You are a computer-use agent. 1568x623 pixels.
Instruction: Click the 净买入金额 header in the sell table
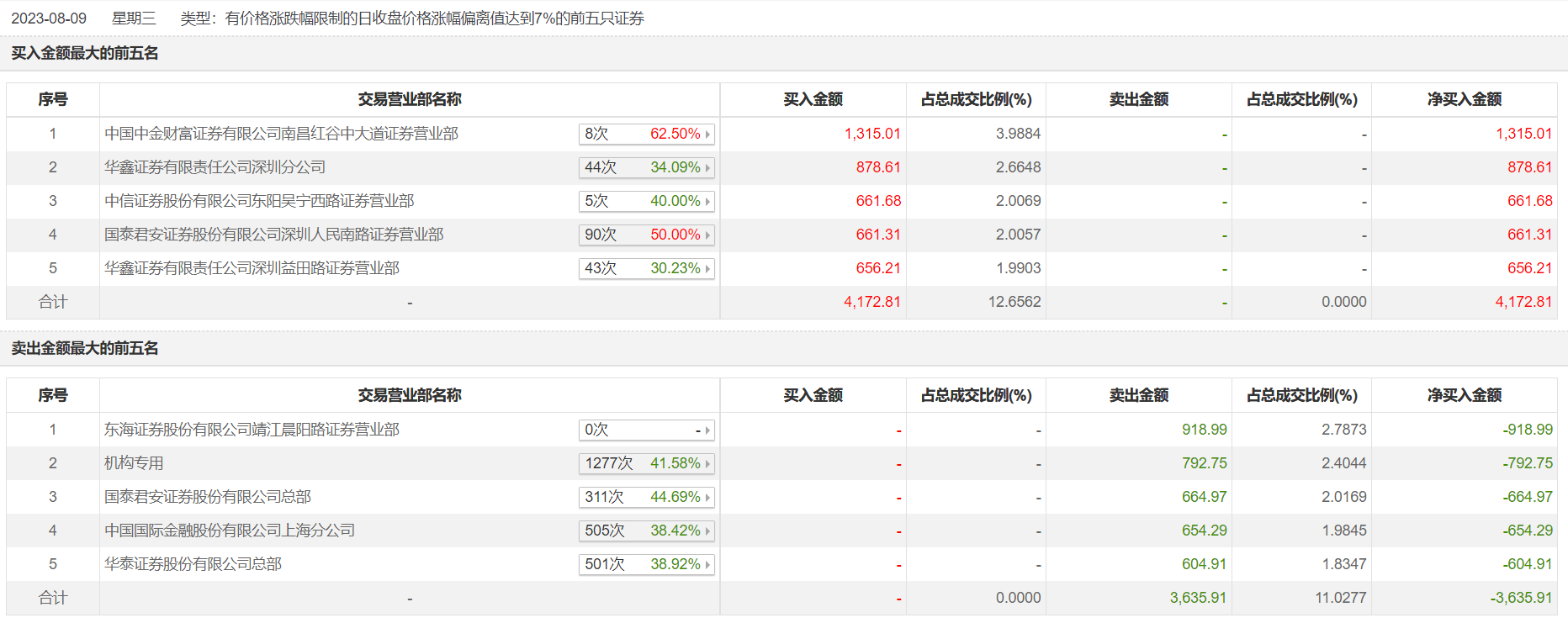[x=1464, y=395]
